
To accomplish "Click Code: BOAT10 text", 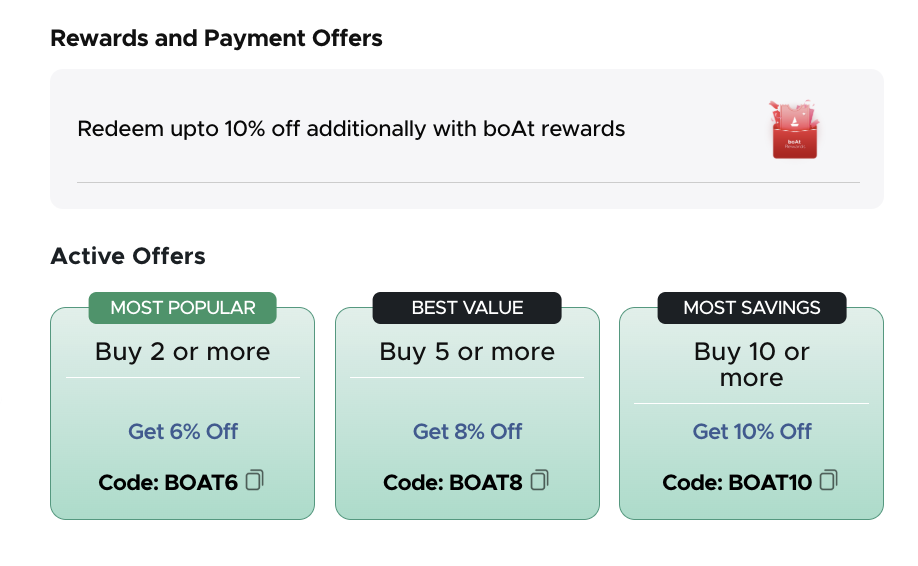I will pyautogui.click(x=737, y=483).
